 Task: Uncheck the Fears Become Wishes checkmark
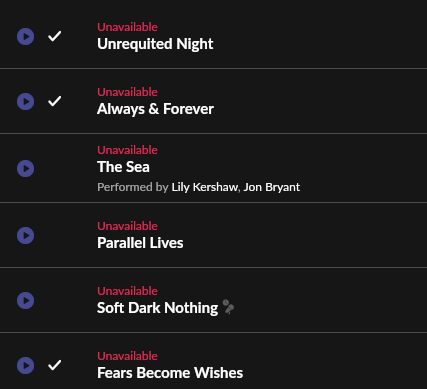(x=54, y=365)
